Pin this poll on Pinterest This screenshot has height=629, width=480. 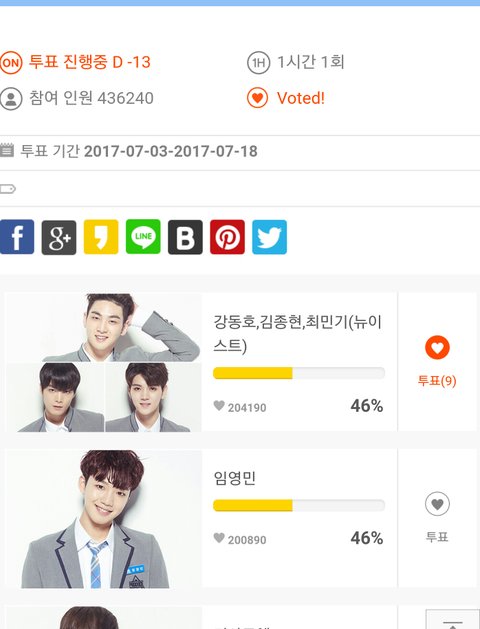(x=227, y=237)
